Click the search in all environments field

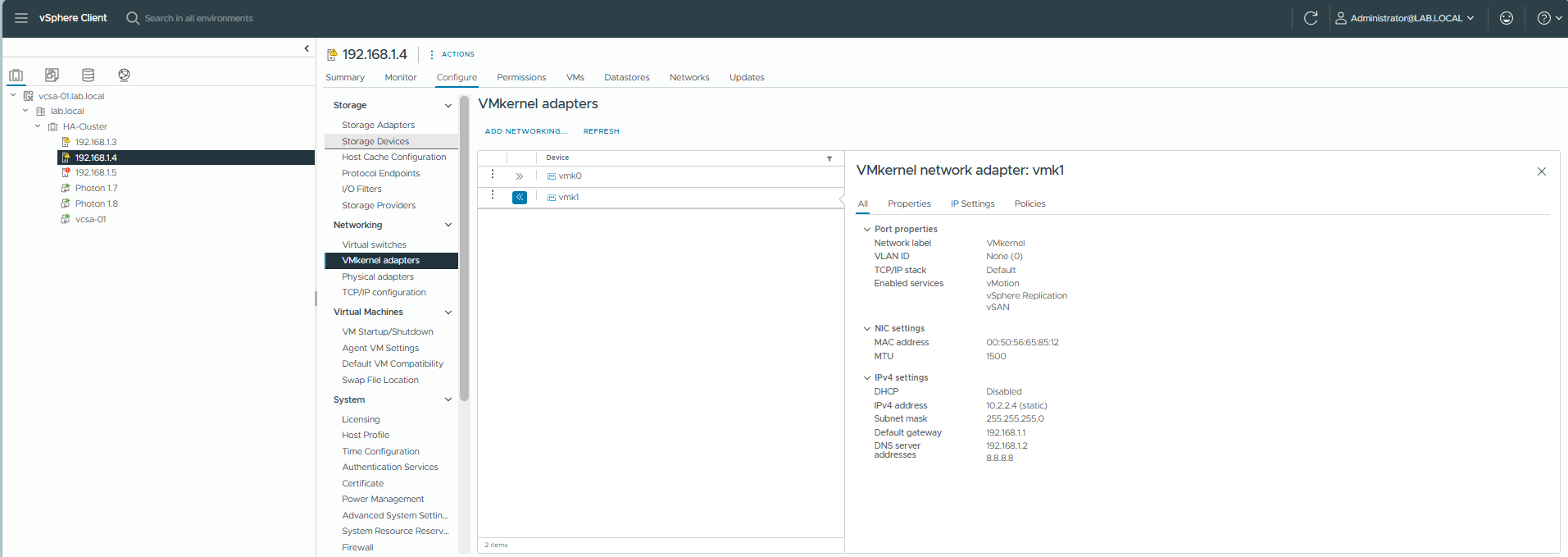tap(198, 18)
